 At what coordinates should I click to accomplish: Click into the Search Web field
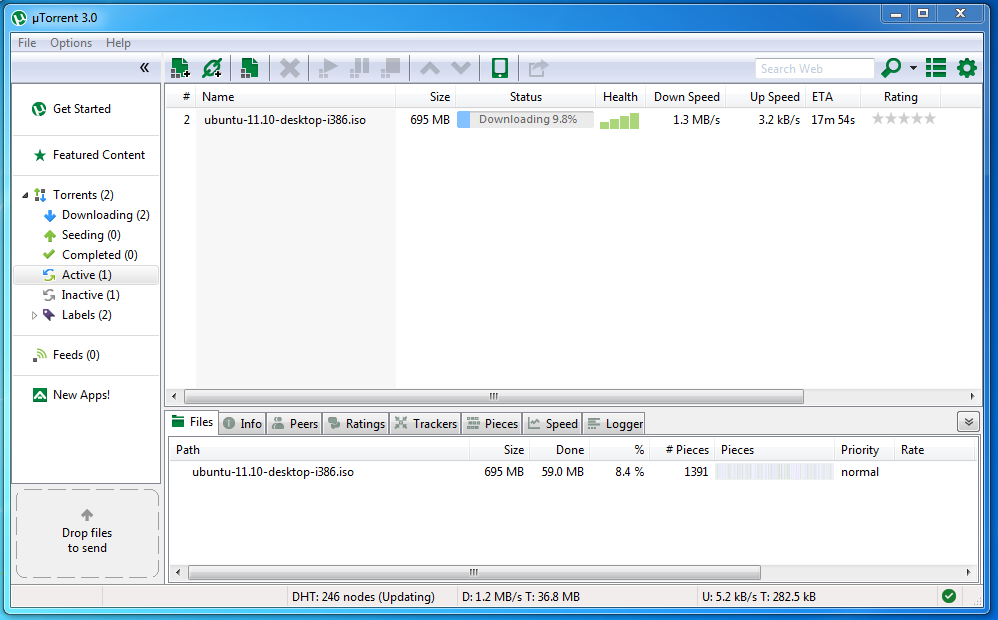(814, 68)
